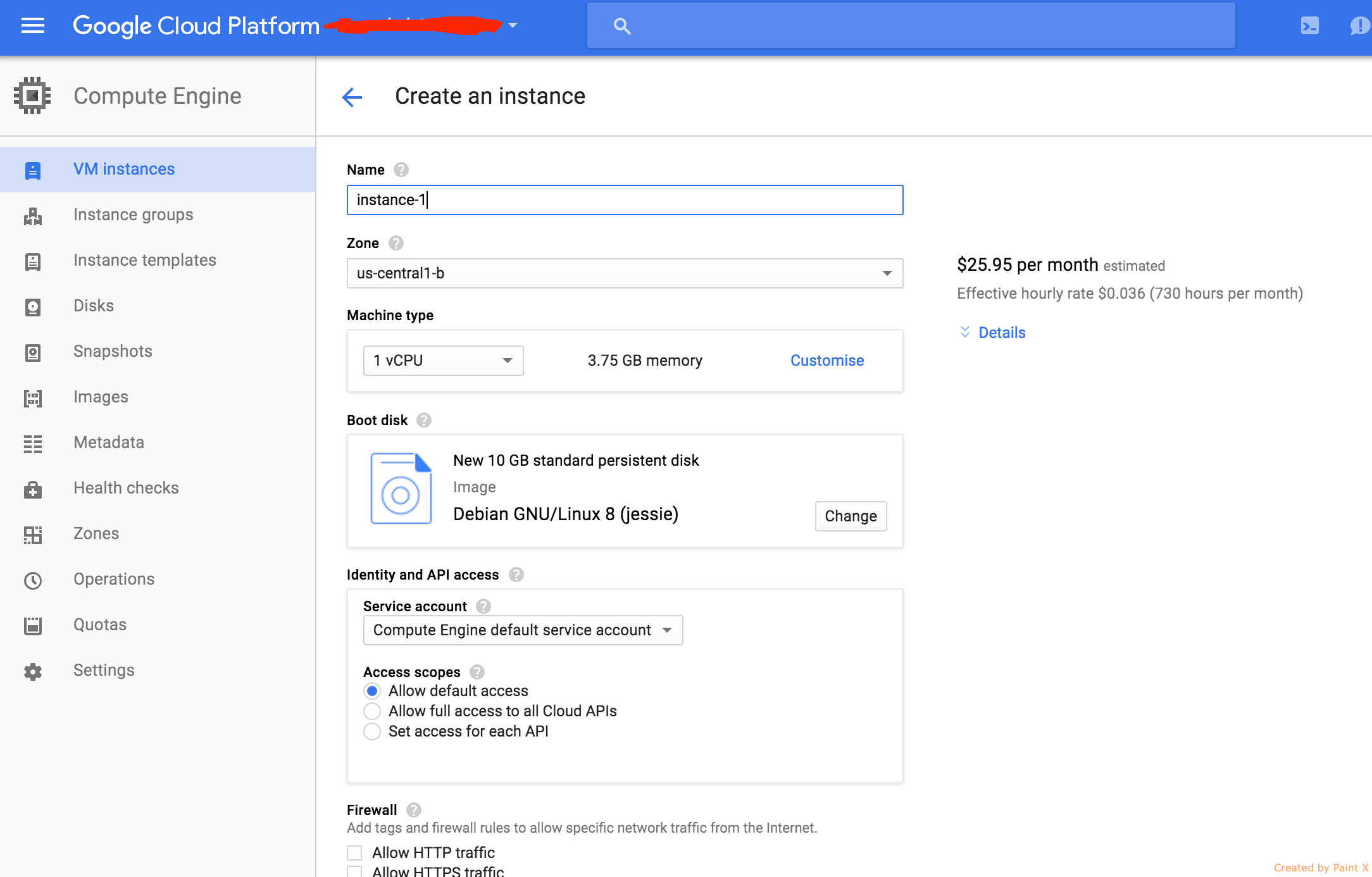This screenshot has width=1372, height=877.
Task: Open the Service account dropdown
Action: point(523,630)
